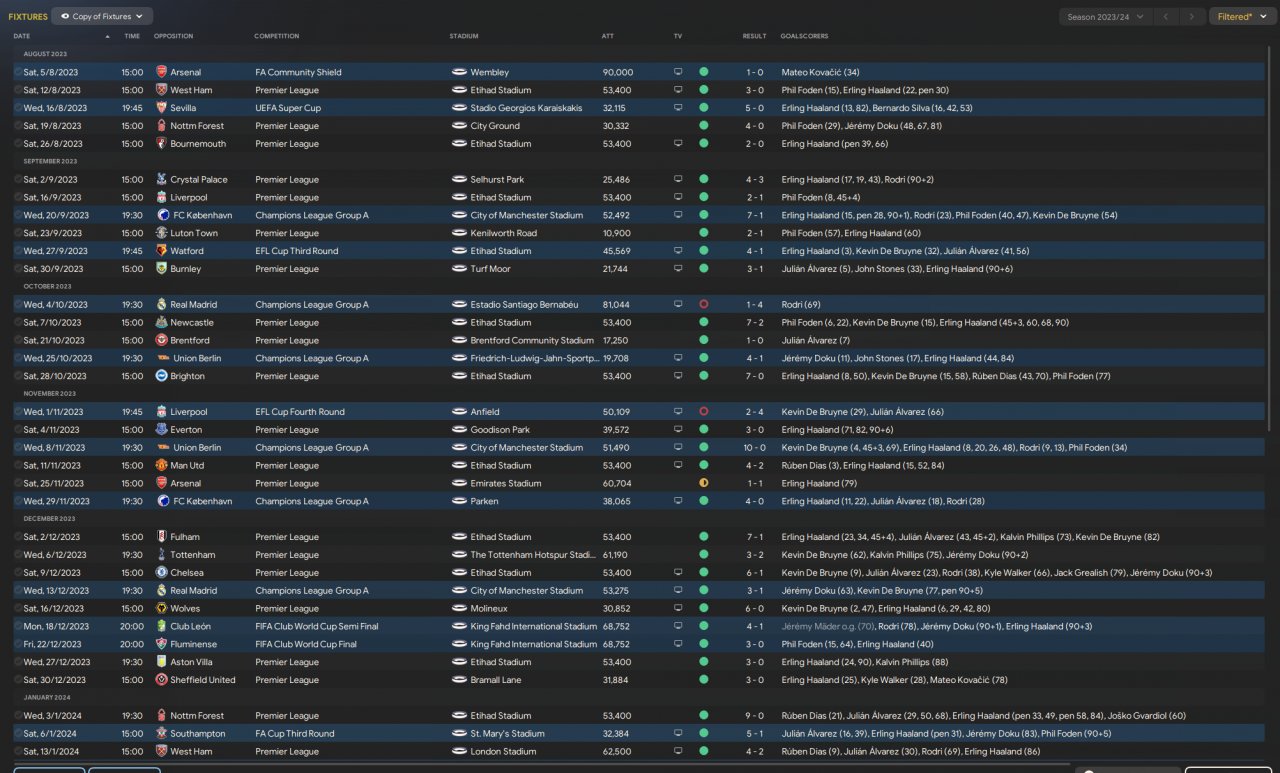
Task: Click the Crystal Palace club badge
Action: [x=162, y=180]
